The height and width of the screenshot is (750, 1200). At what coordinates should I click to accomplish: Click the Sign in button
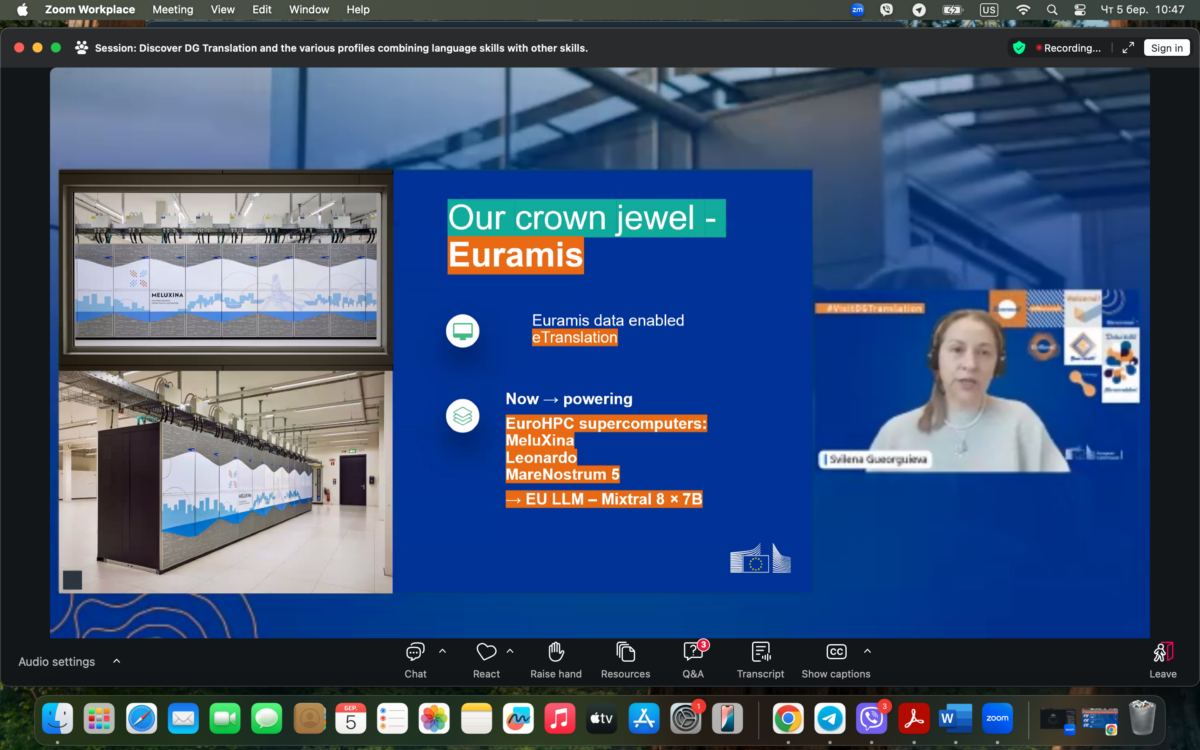point(1166,48)
